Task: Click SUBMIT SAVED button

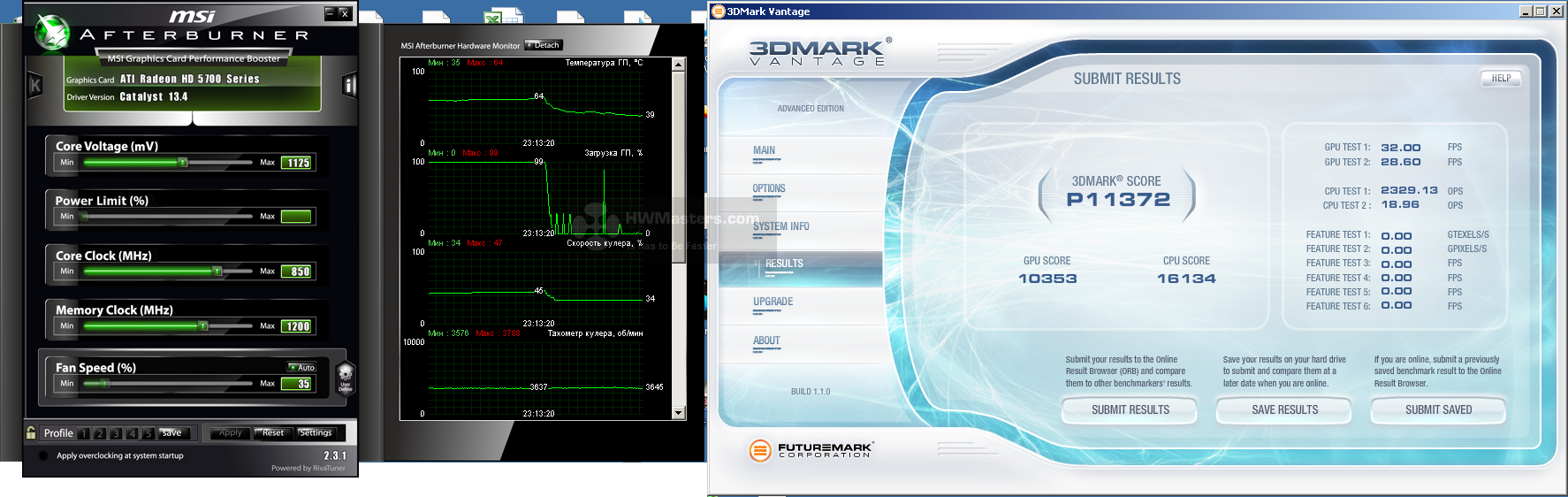Action: coord(1438,410)
